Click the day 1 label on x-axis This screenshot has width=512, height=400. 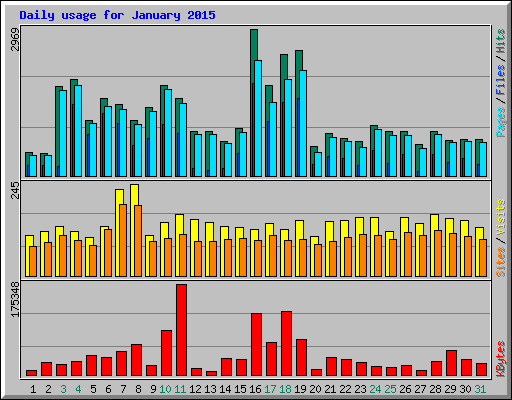33,389
